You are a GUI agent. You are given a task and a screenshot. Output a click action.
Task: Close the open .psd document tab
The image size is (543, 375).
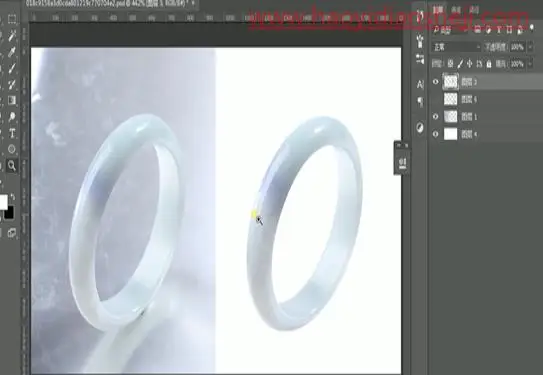[193, 3]
